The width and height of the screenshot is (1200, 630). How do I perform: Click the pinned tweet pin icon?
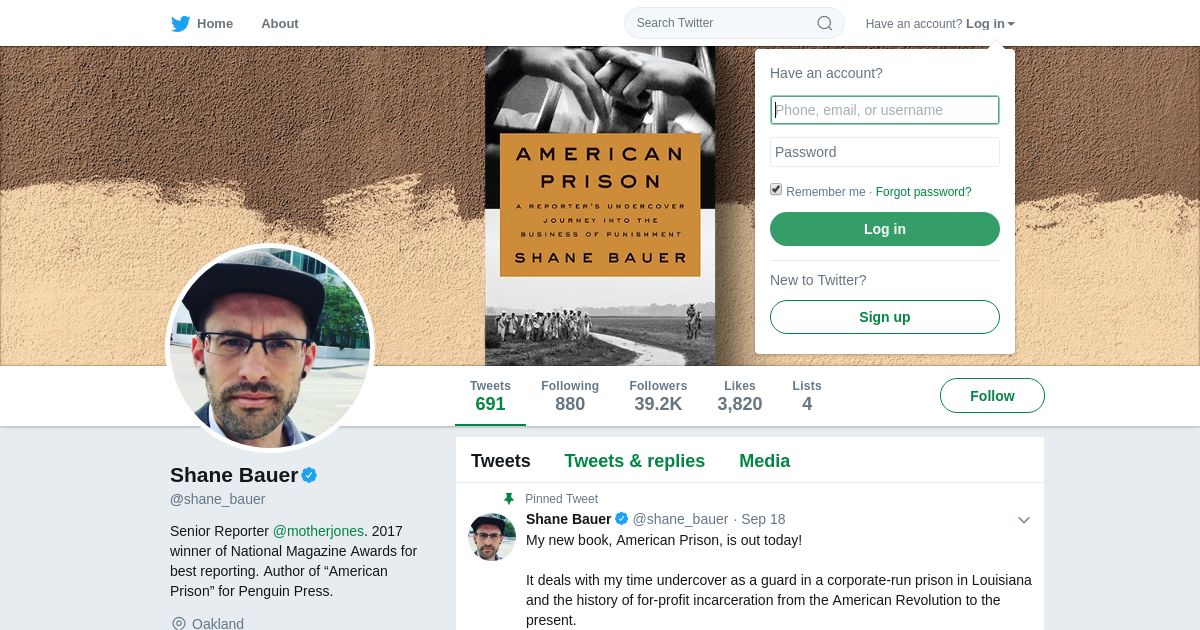[x=509, y=499]
